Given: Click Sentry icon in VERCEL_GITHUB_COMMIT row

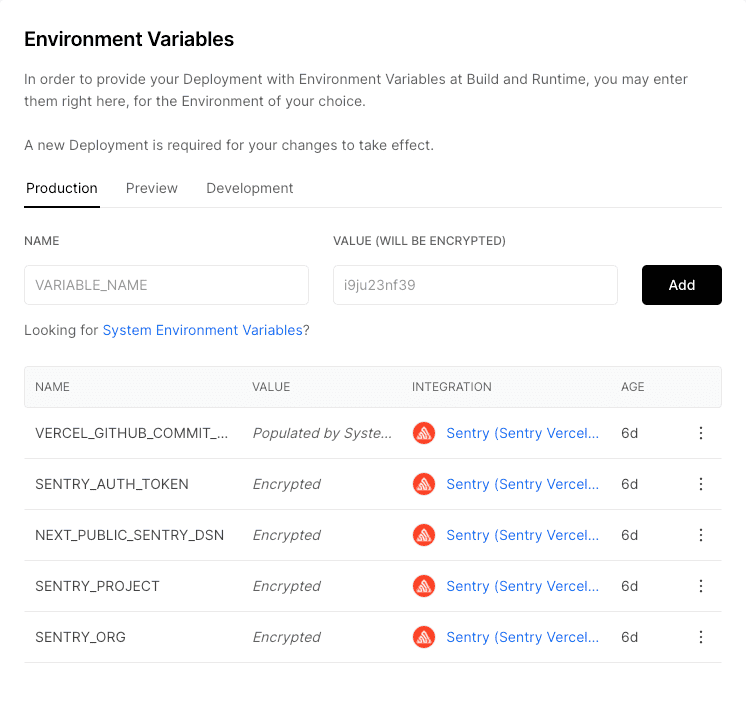Looking at the screenshot, I should click(424, 433).
